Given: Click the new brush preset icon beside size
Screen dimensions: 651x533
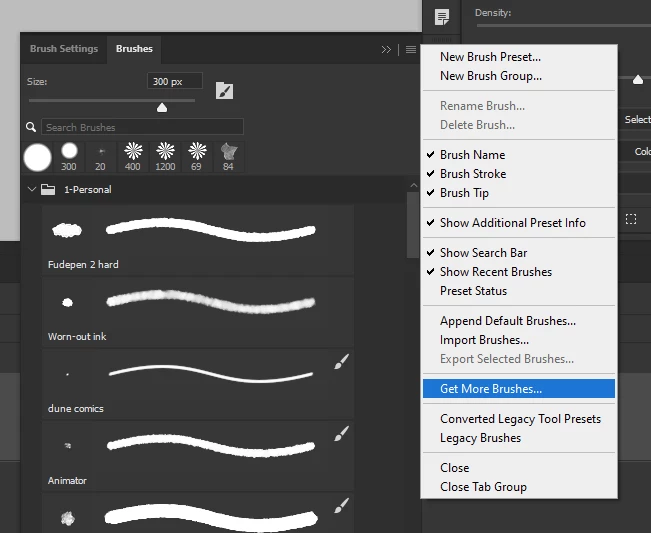Looking at the screenshot, I should [224, 90].
